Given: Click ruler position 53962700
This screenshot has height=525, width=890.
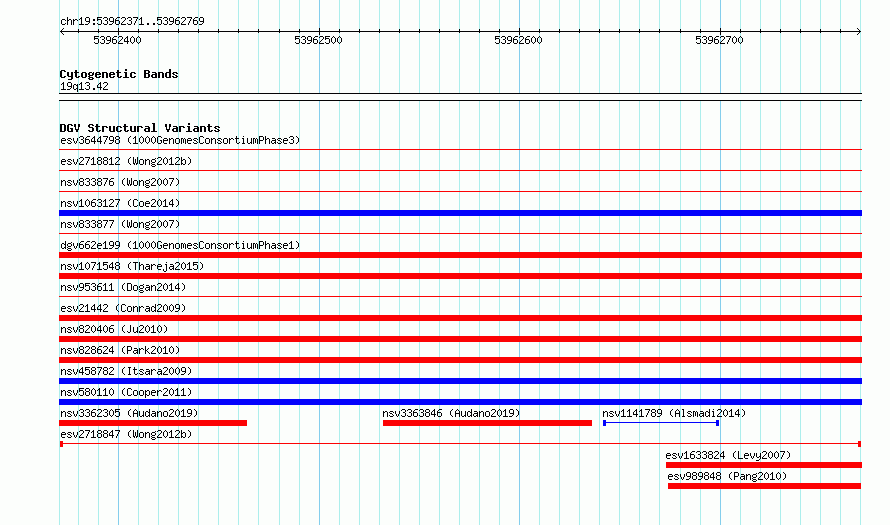Looking at the screenshot, I should pos(719,40).
